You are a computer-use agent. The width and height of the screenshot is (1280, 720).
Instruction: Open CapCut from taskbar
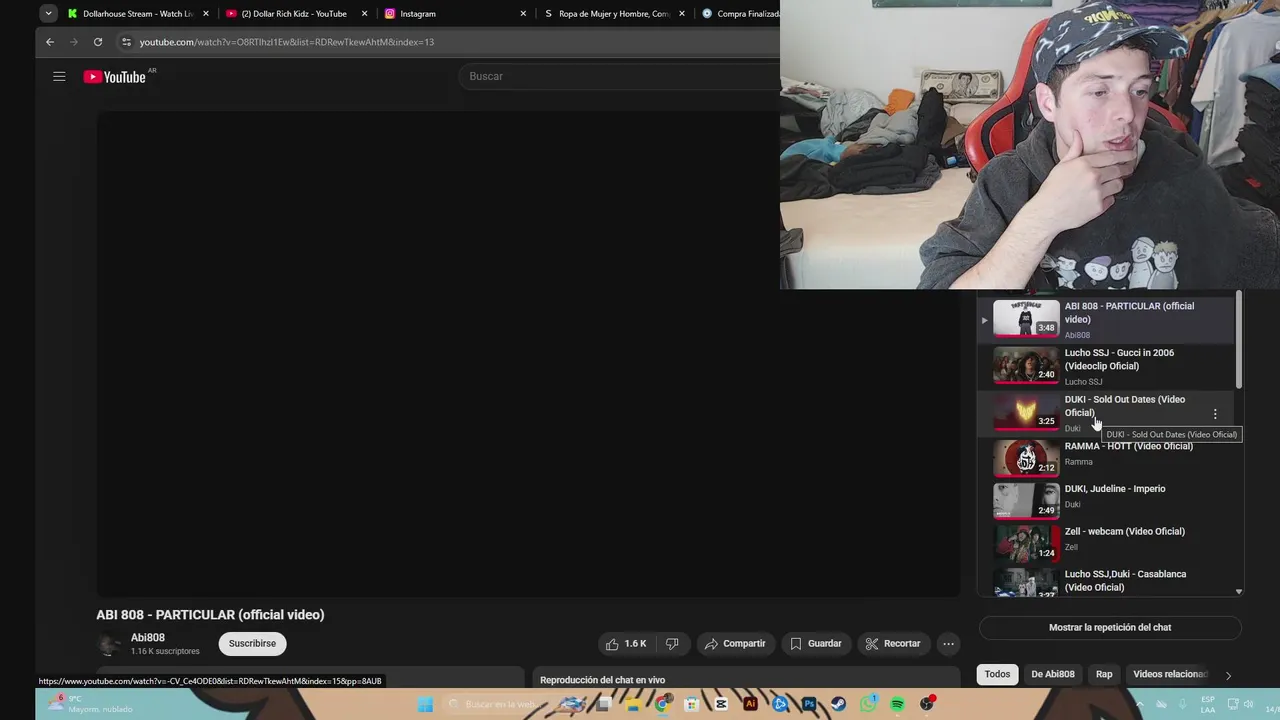721,704
